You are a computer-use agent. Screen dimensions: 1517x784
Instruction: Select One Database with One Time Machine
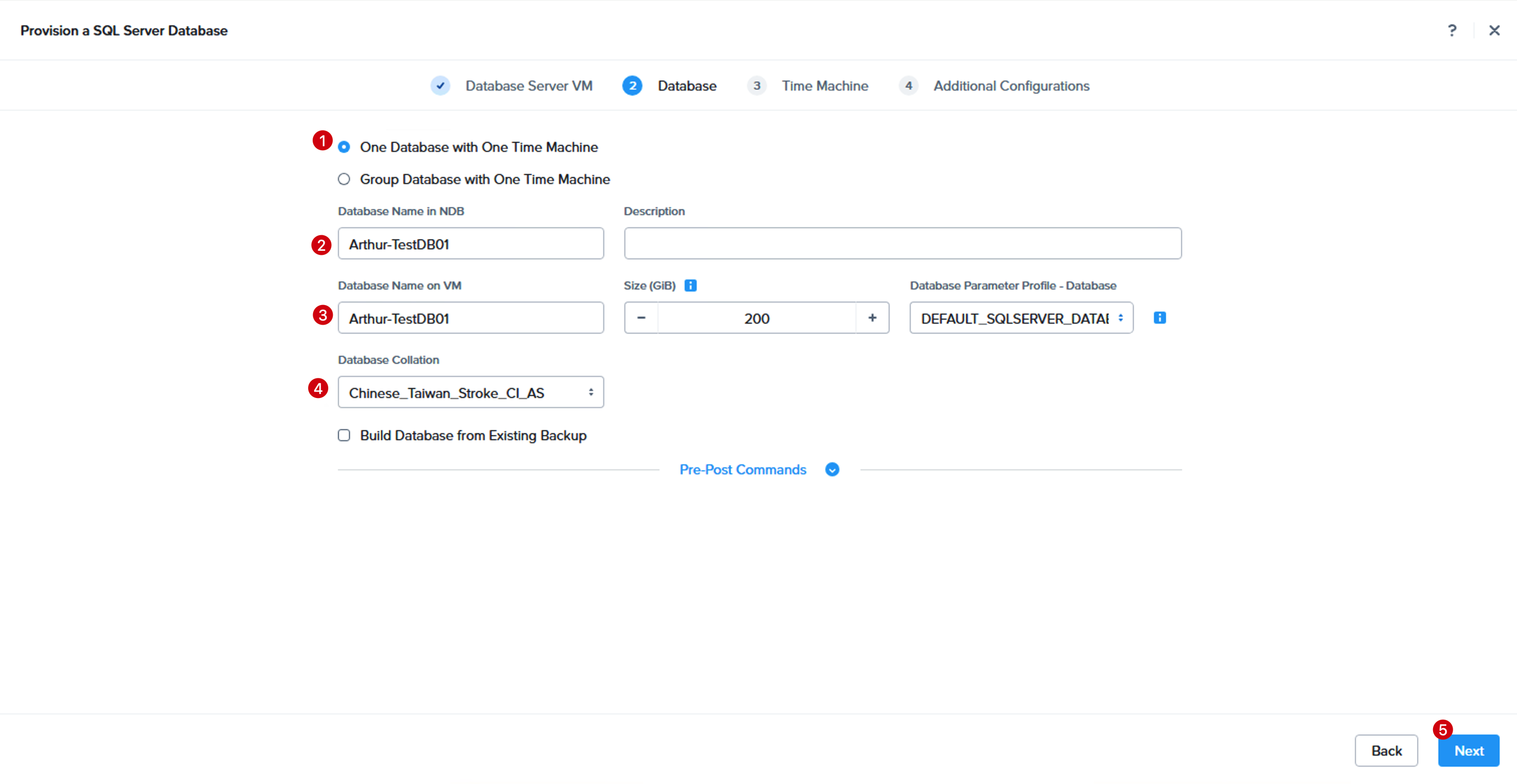[x=344, y=147]
